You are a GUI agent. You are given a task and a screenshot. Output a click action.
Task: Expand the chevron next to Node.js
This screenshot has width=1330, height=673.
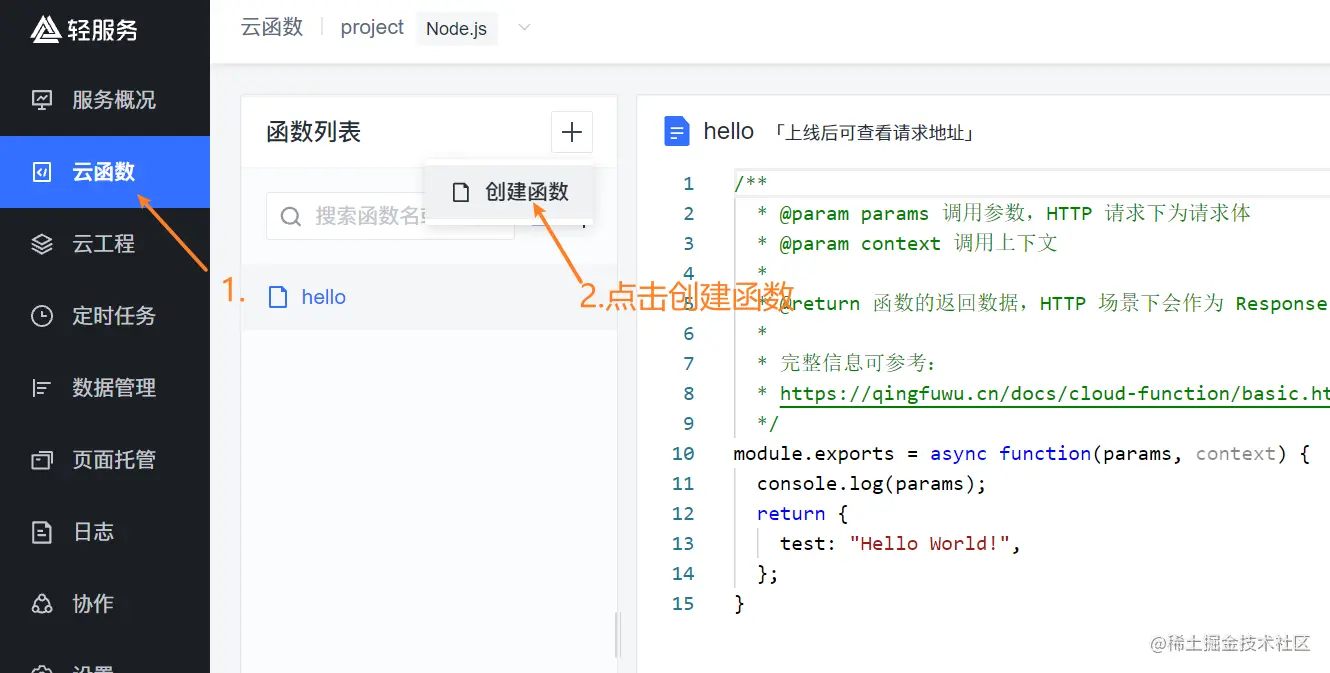pos(523,28)
